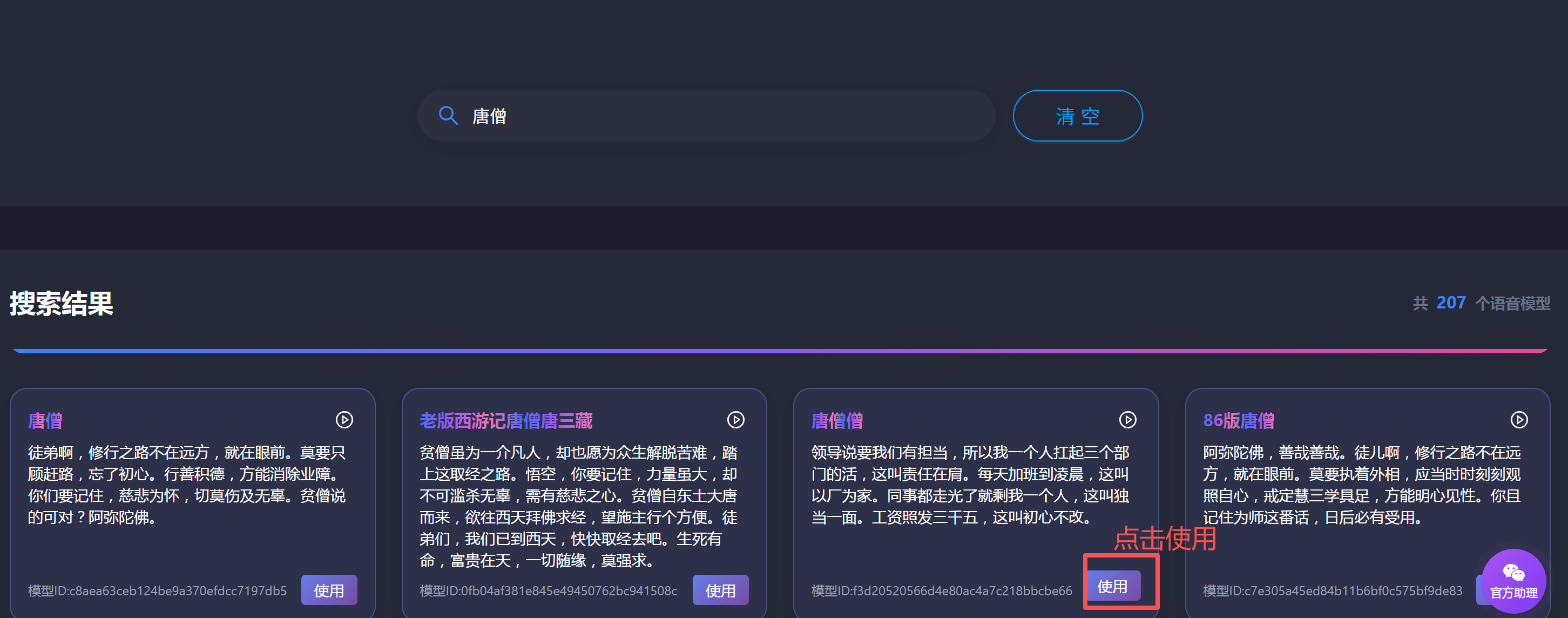Screen dimensions: 1568x618
Task: Play the 老版西游记唐僧唐三藏 voice preview
Action: (736, 420)
